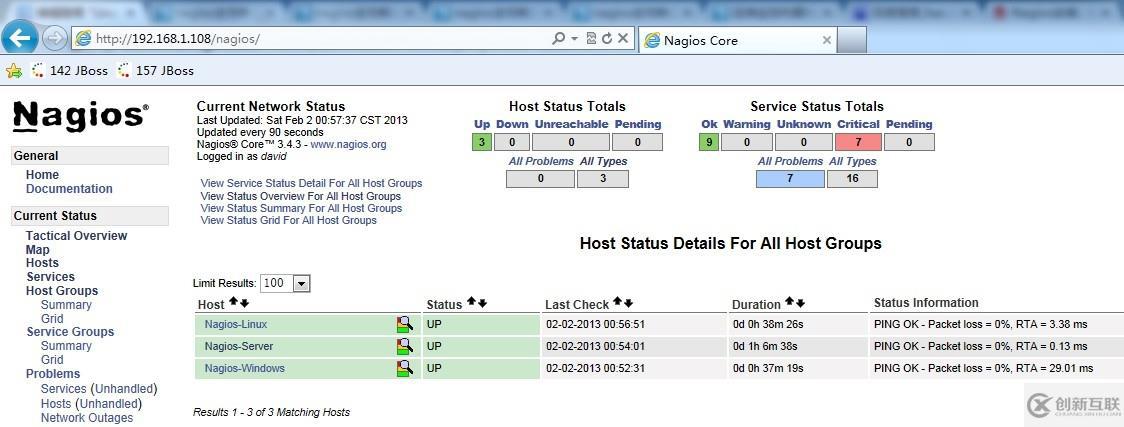
Task: View Status Grid For All Host Groups
Action: tap(288, 221)
